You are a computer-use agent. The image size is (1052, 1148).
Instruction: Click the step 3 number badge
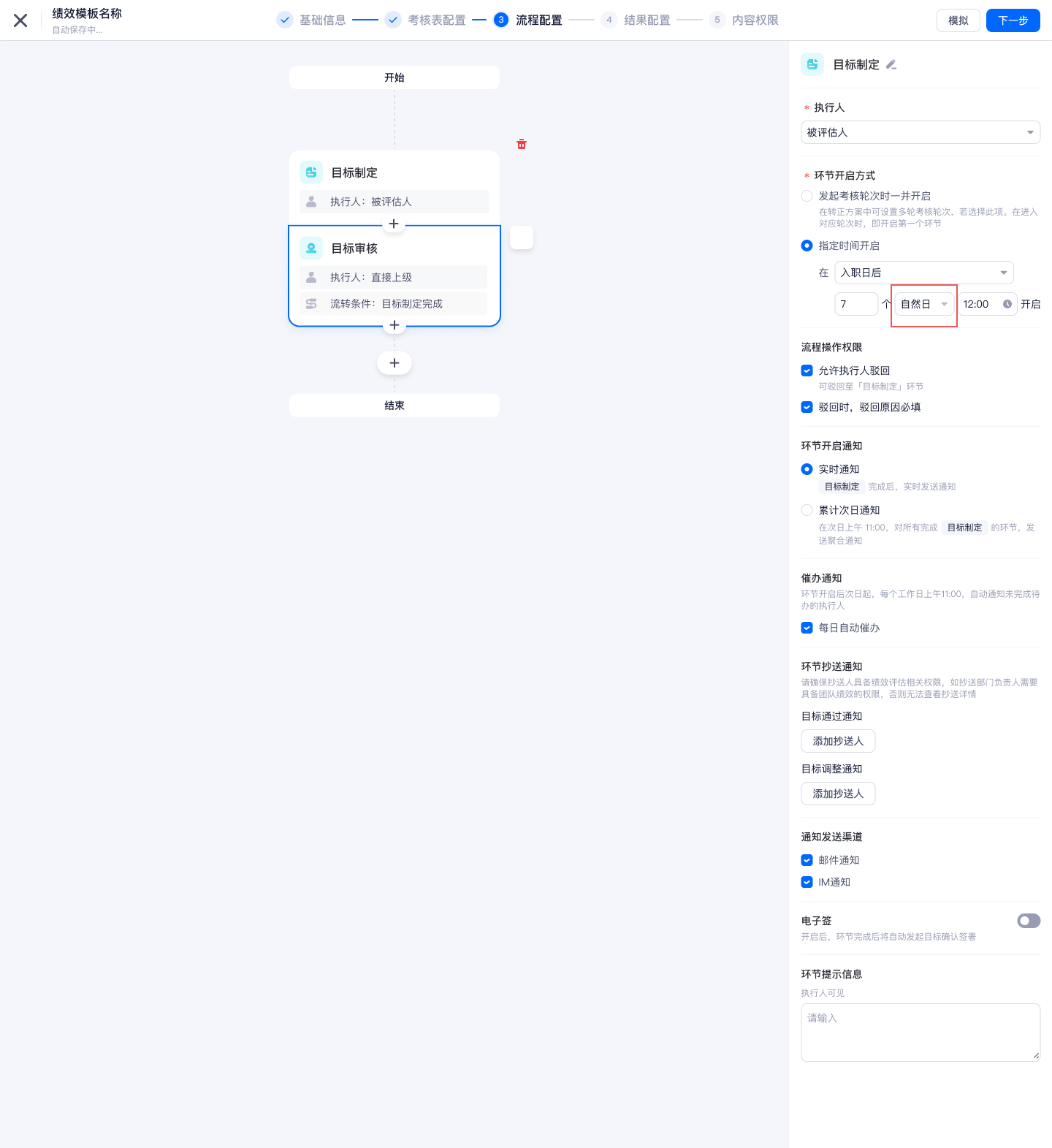click(501, 20)
